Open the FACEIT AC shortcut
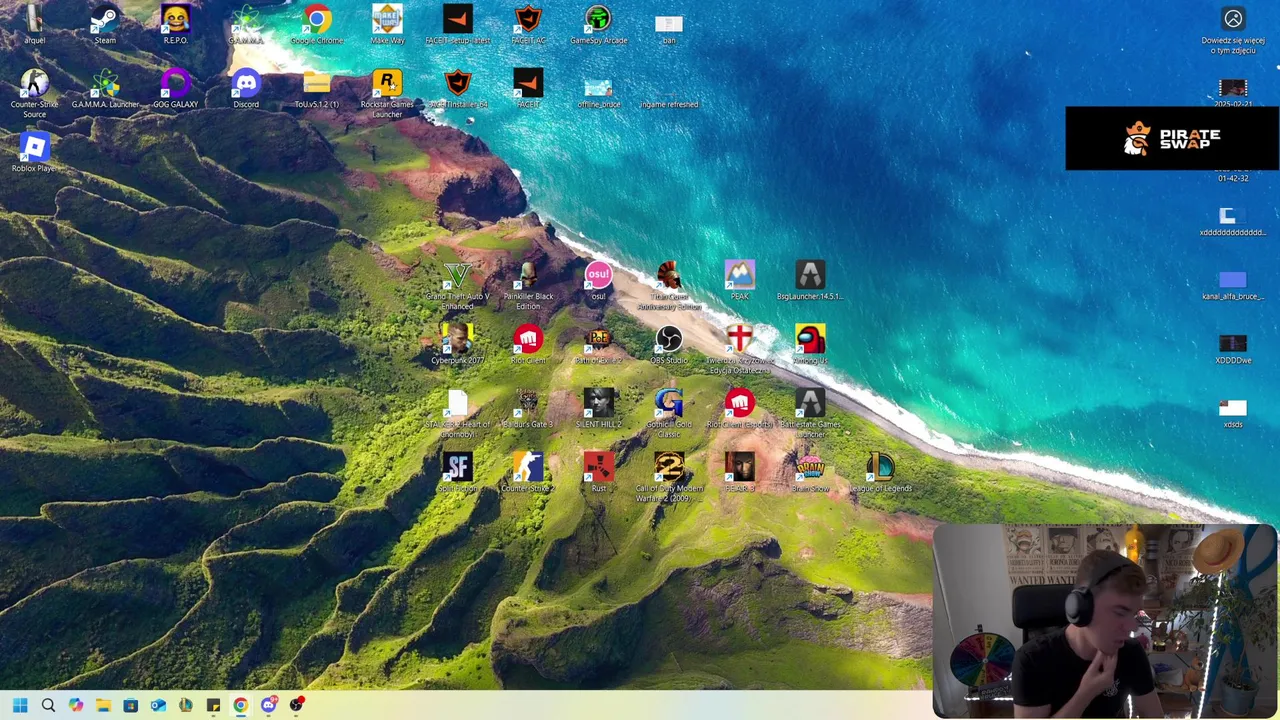Viewport: 1280px width, 720px height. (x=528, y=25)
